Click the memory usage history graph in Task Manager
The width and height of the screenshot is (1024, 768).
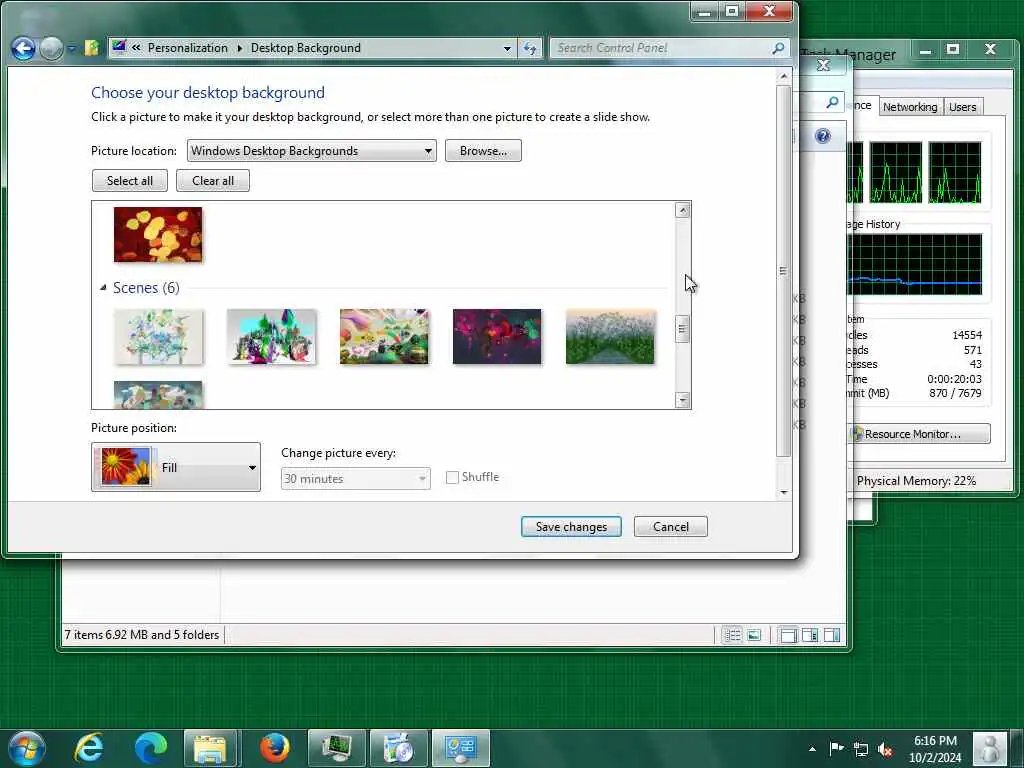914,264
